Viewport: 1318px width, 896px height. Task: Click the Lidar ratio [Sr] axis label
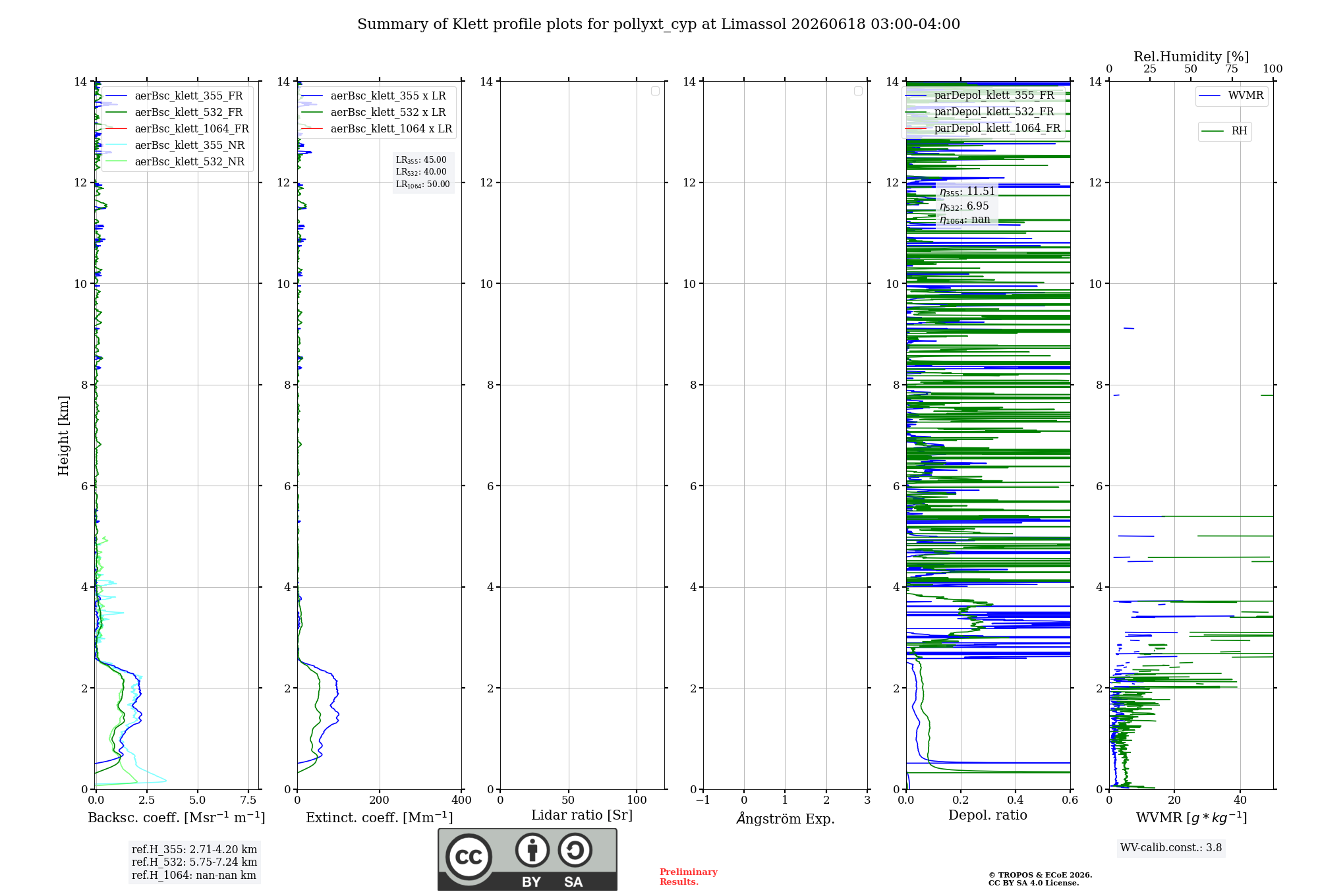[x=582, y=816]
